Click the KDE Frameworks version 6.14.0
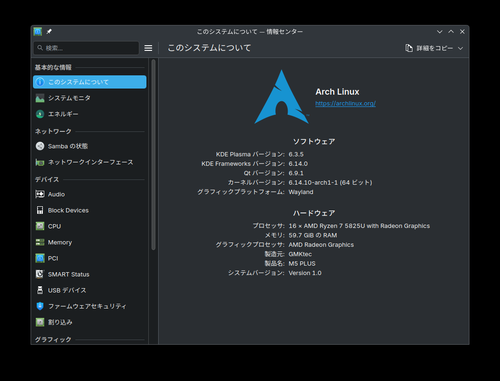The image size is (500, 381). coord(298,164)
